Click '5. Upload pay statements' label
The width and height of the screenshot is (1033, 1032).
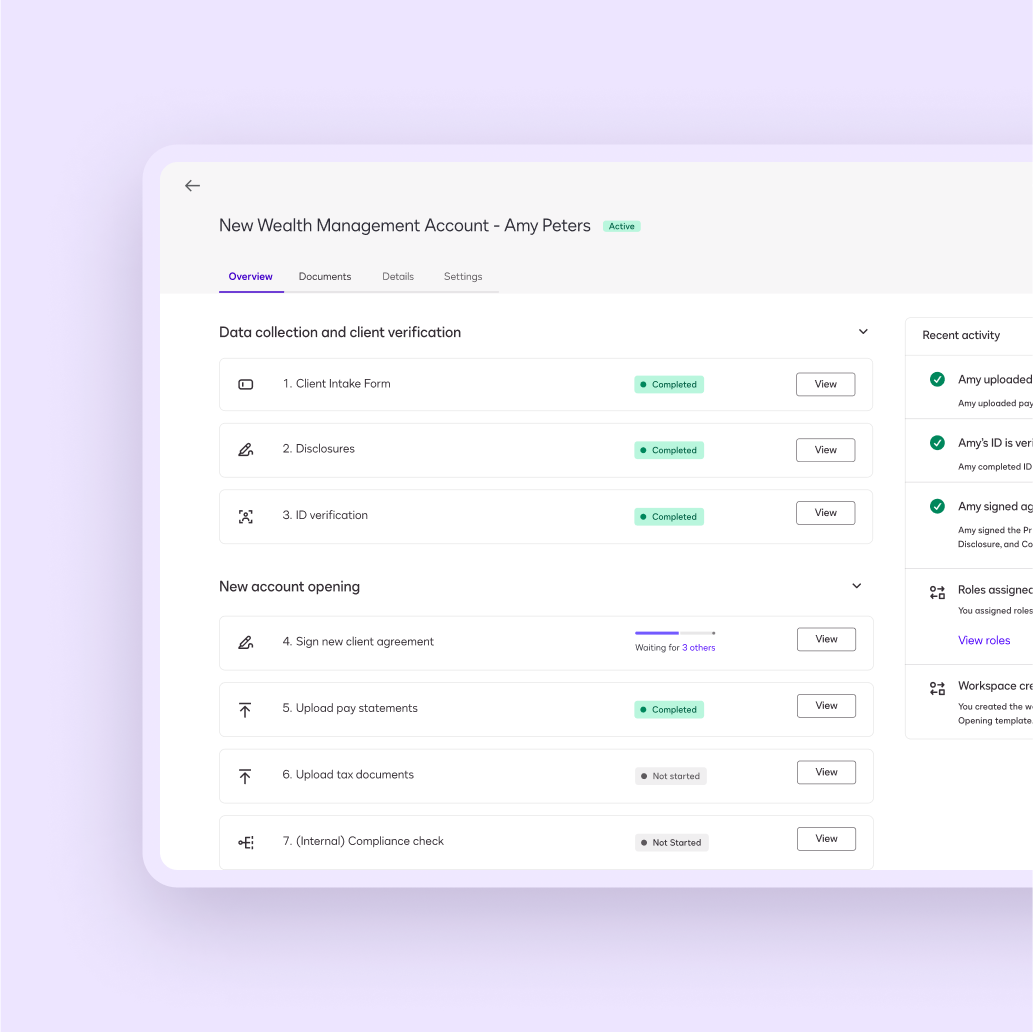pos(350,708)
